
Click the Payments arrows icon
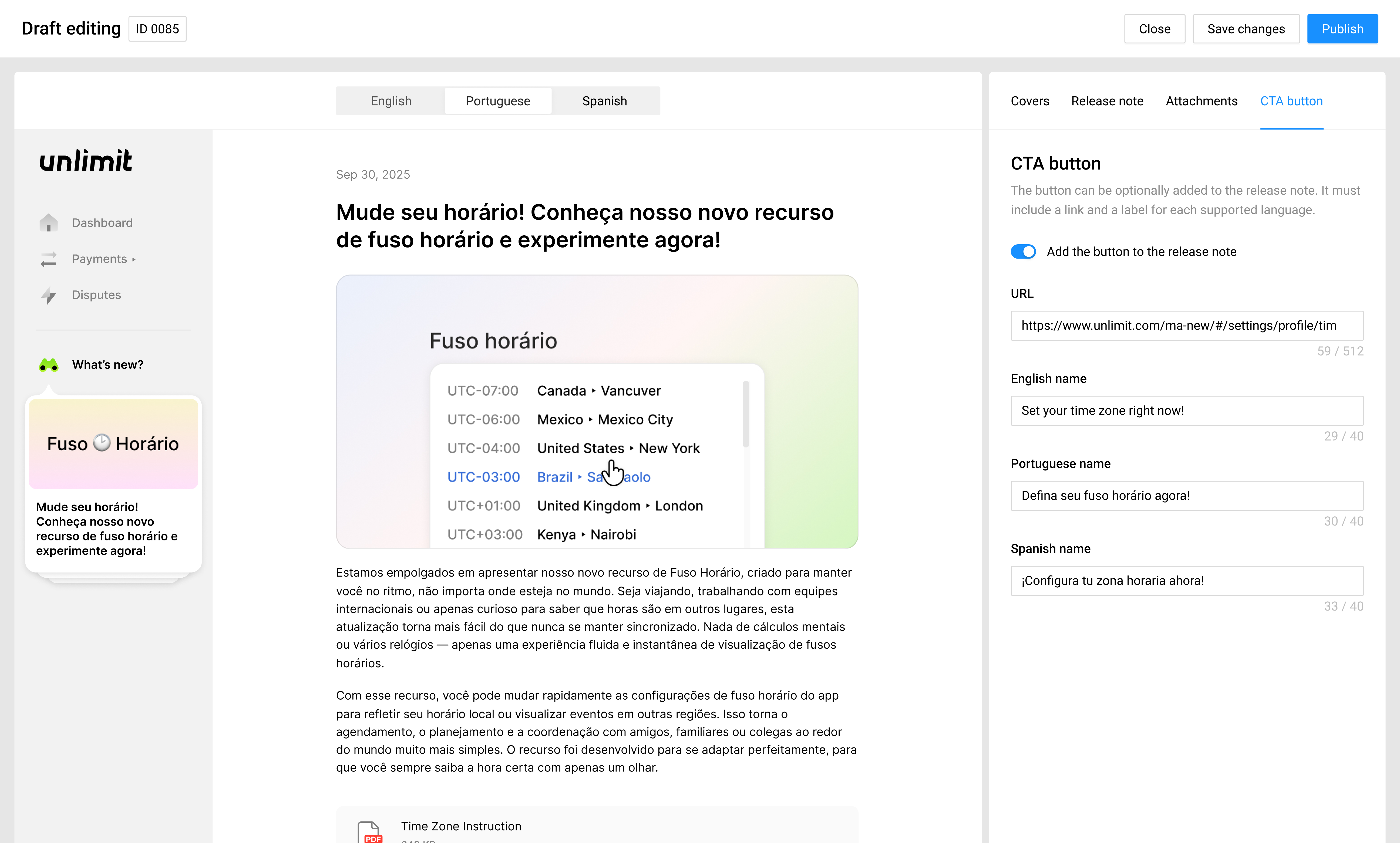pyautogui.click(x=49, y=259)
